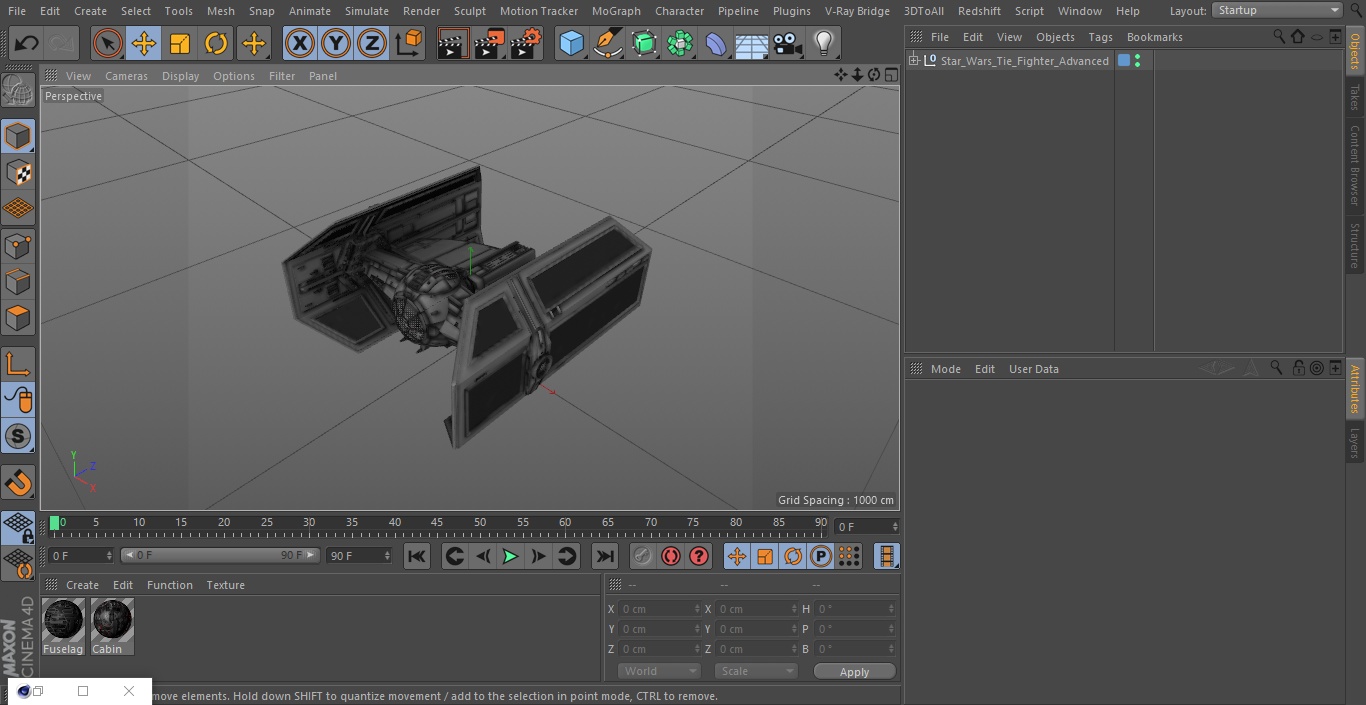Play the animation forwards

coord(510,556)
